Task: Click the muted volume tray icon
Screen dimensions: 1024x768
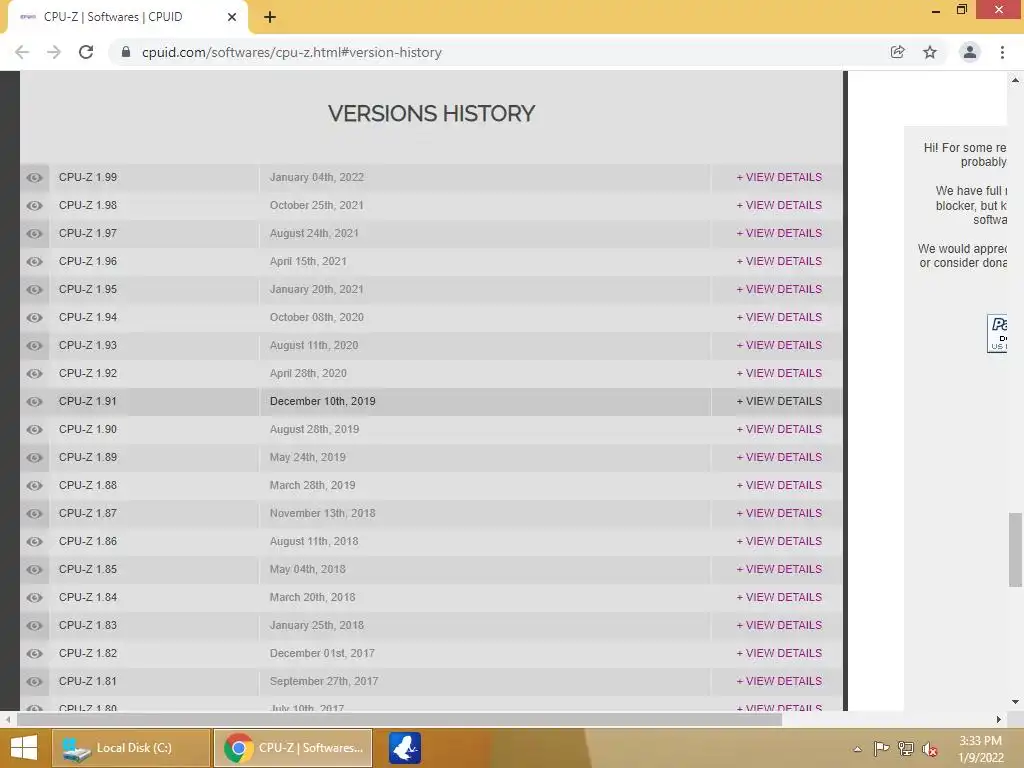Action: click(929, 749)
